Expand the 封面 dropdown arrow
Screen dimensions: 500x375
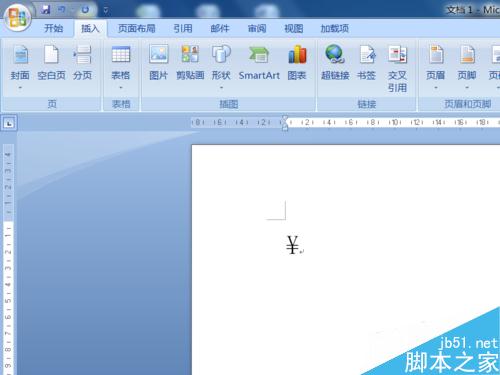(x=20, y=88)
